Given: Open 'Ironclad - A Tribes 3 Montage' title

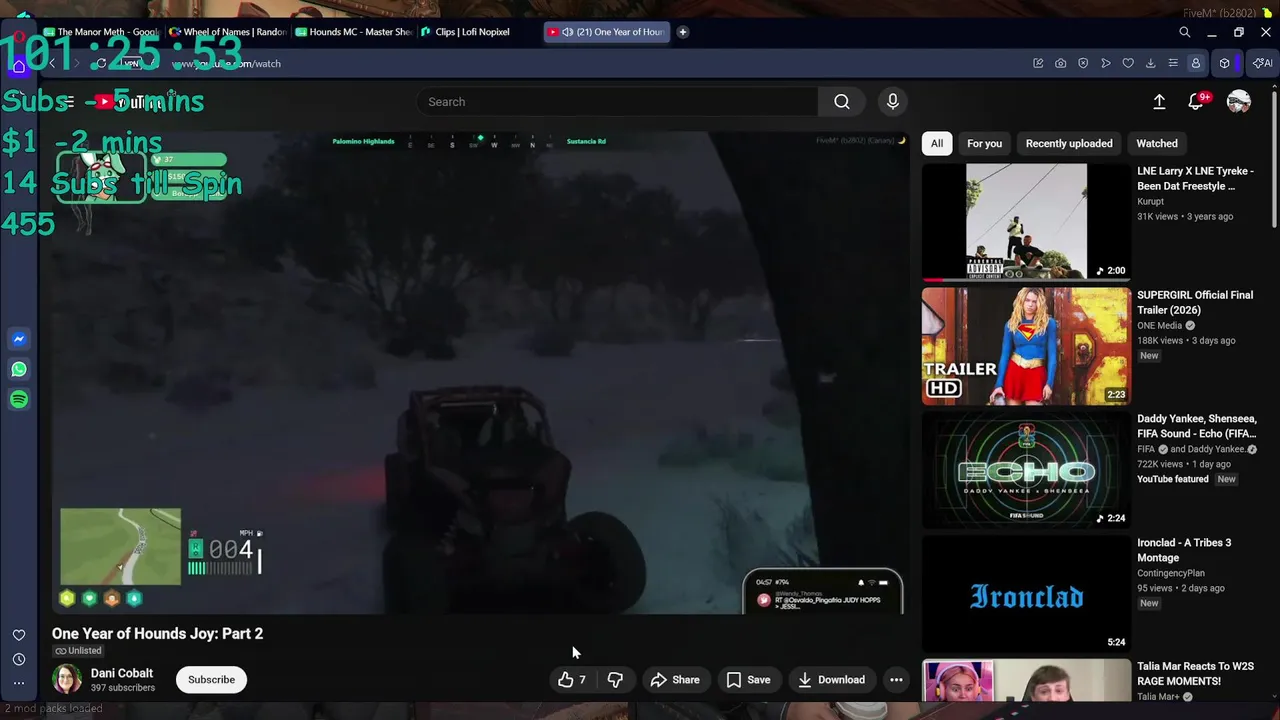Looking at the screenshot, I should click(1184, 550).
